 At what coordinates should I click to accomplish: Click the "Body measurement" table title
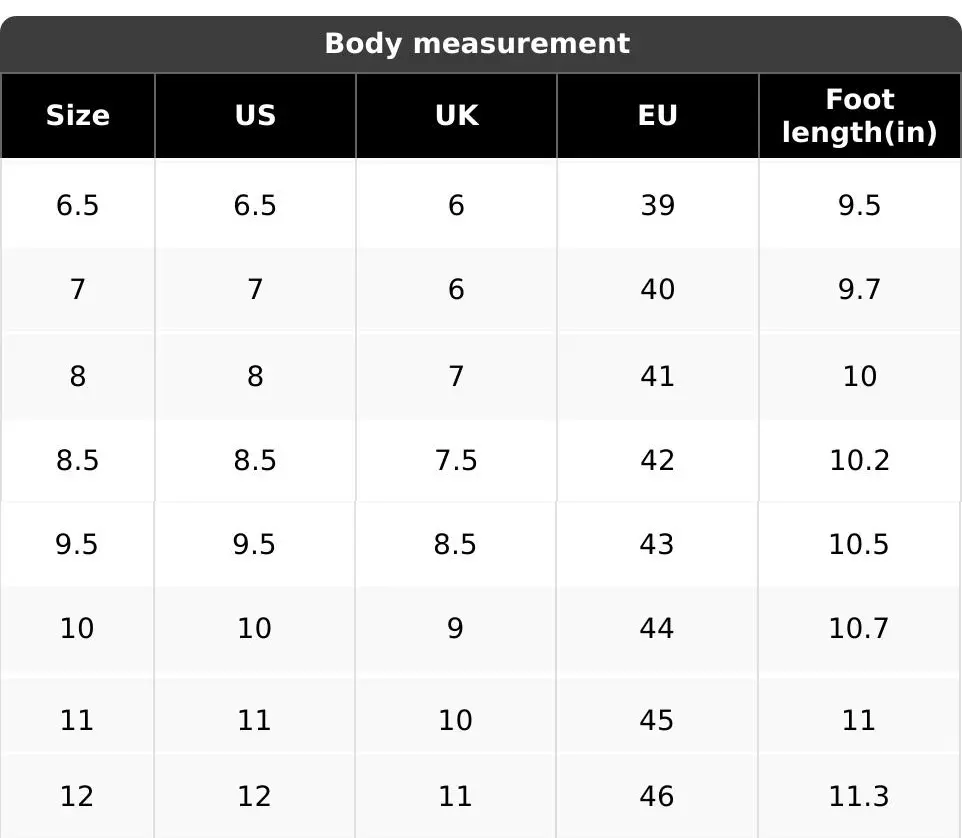[477, 44]
